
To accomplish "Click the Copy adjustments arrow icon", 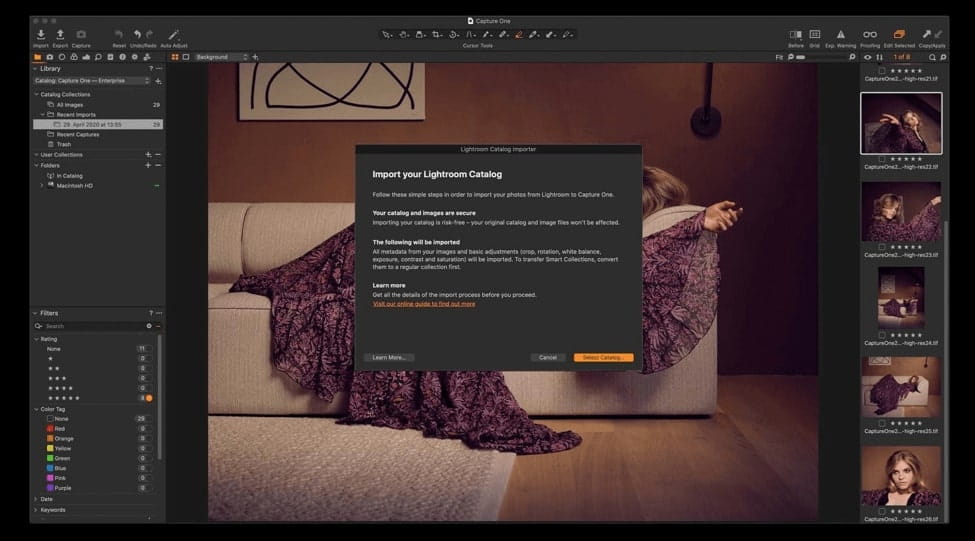I will (926, 35).
